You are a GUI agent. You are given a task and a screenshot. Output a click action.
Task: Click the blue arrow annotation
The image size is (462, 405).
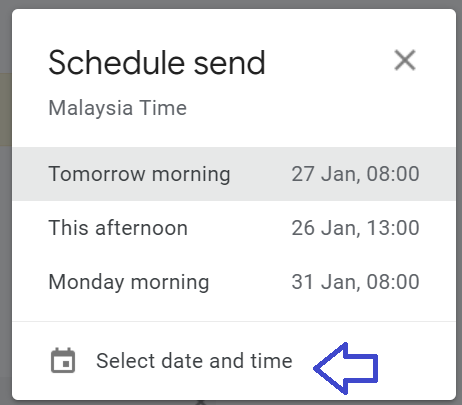point(346,368)
